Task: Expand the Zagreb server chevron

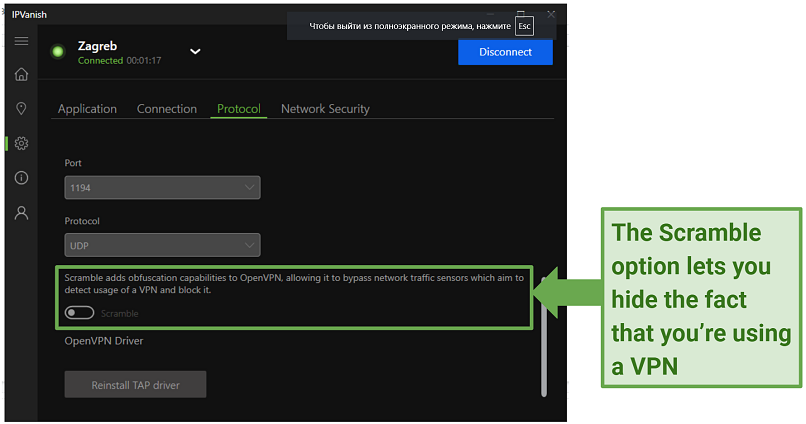Action: [x=195, y=51]
